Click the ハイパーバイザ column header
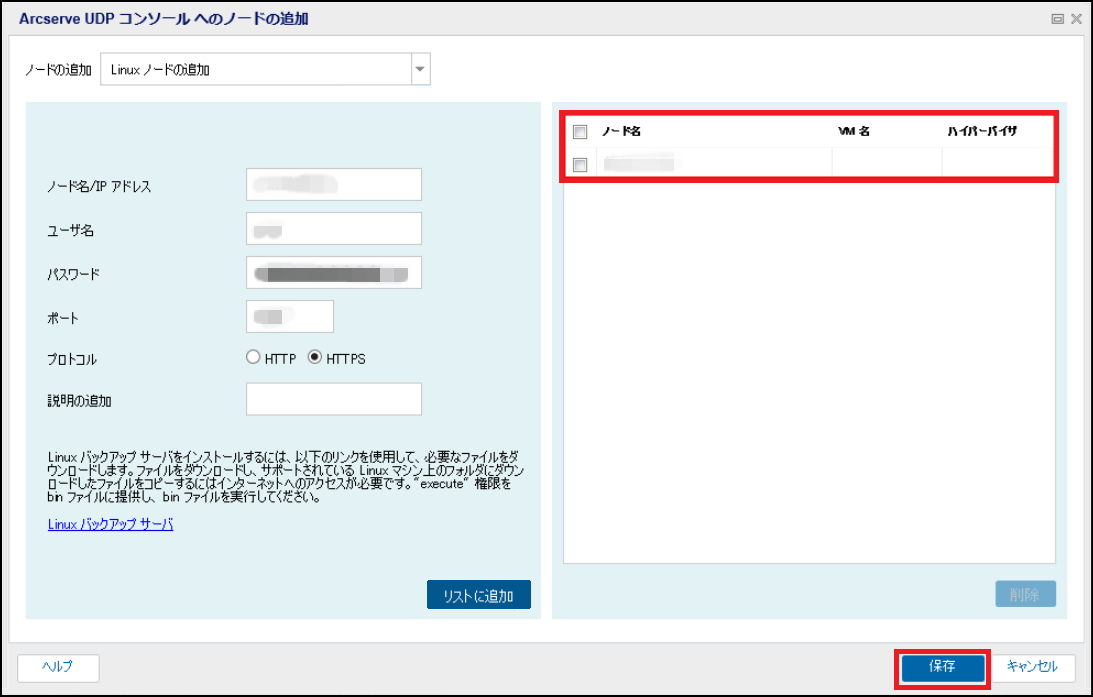 point(982,131)
